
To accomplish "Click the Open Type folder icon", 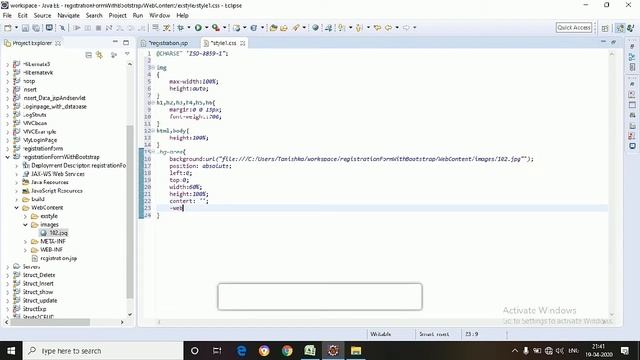I will click(x=273, y=28).
